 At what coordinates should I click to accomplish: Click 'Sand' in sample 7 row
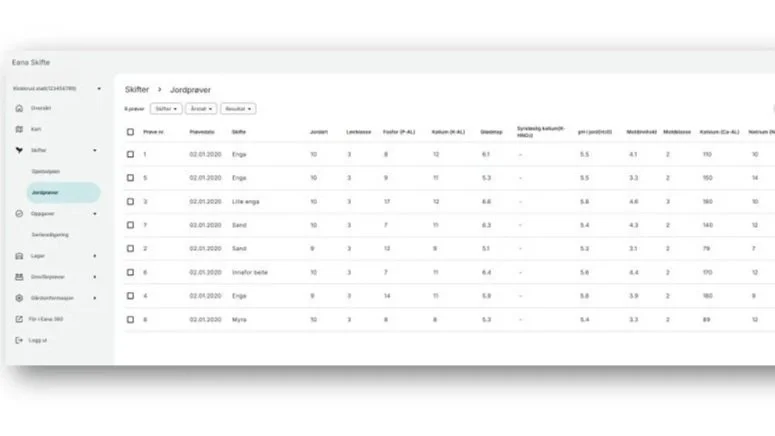coord(239,225)
